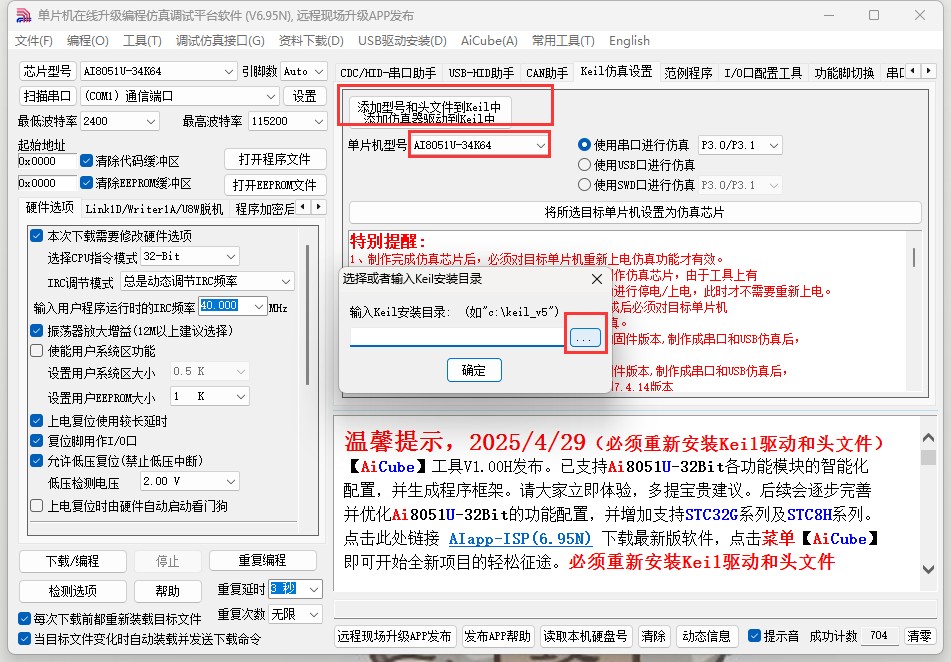Image resolution: width=951 pixels, height=662 pixels.
Task: Open 重复延时 3秒 dropdown
Action: tap(295, 589)
